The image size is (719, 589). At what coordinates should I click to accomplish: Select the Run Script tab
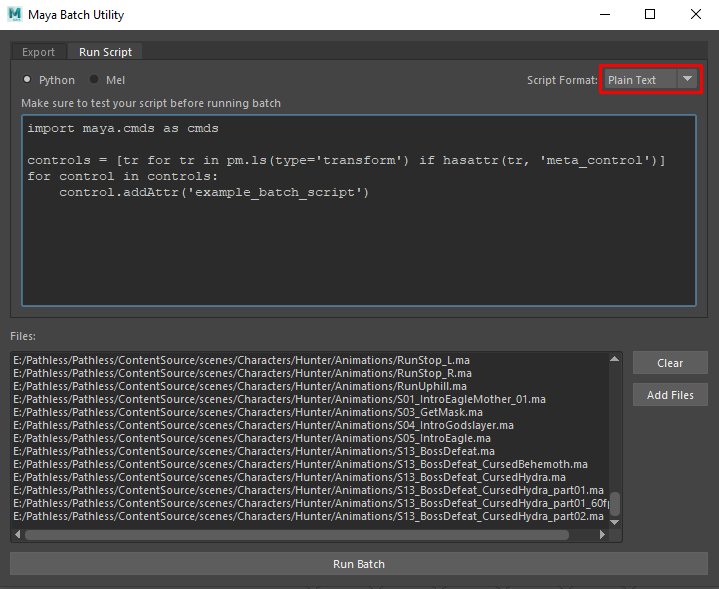tap(105, 52)
